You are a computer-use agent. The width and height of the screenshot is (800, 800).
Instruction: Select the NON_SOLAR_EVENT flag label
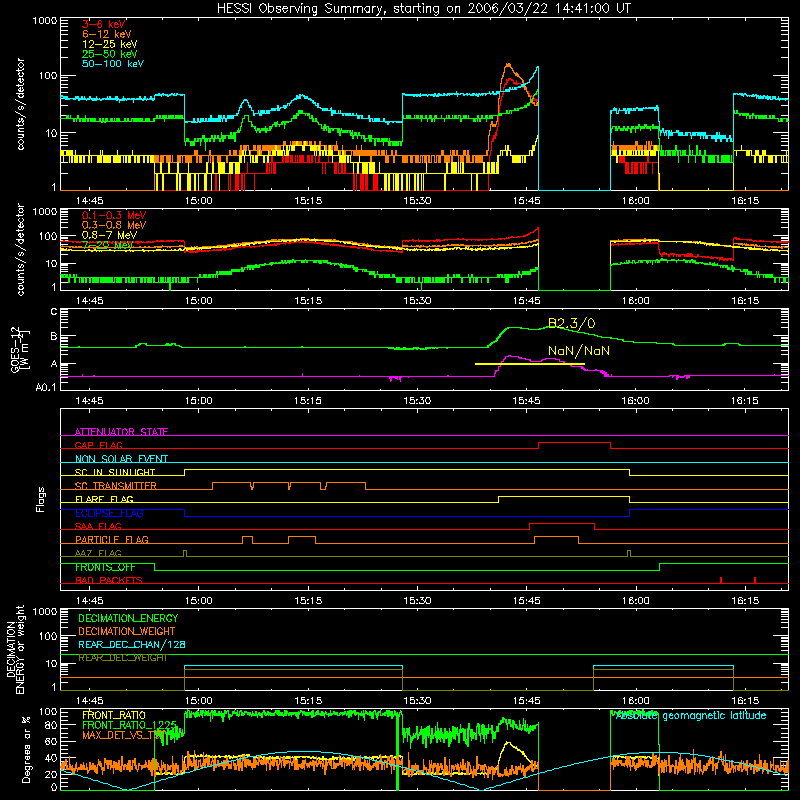click(x=121, y=459)
